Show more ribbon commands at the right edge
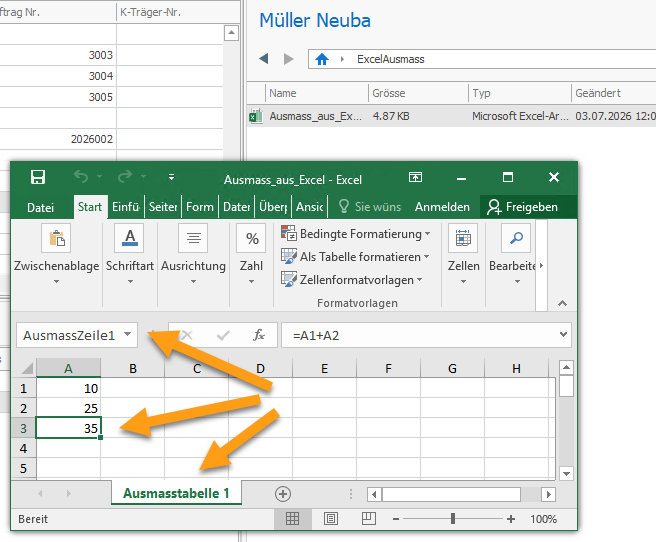The width and height of the screenshot is (656, 542). [x=541, y=266]
